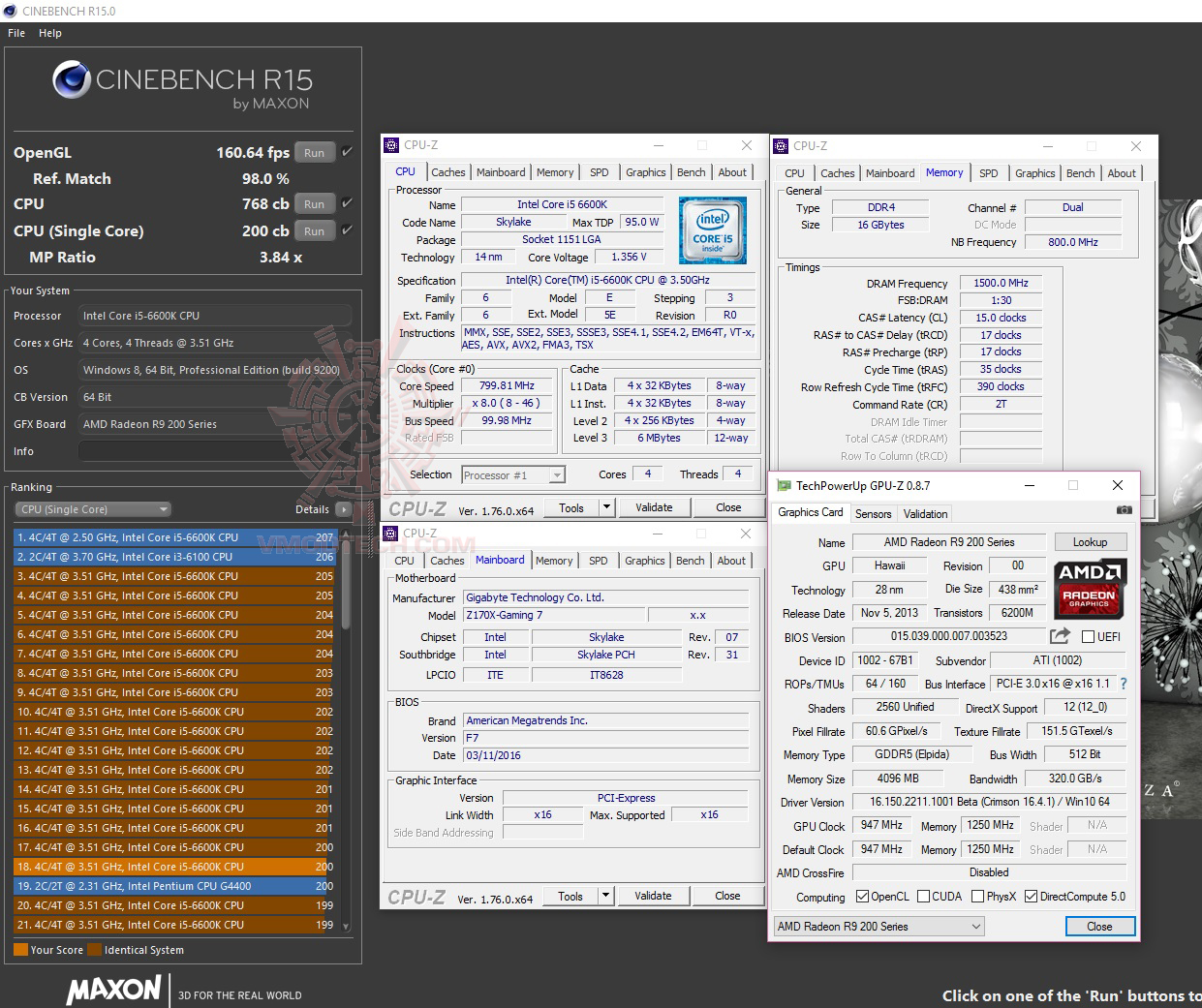
Task: Click the Driver Version field in GPU-Z
Action: (989, 802)
